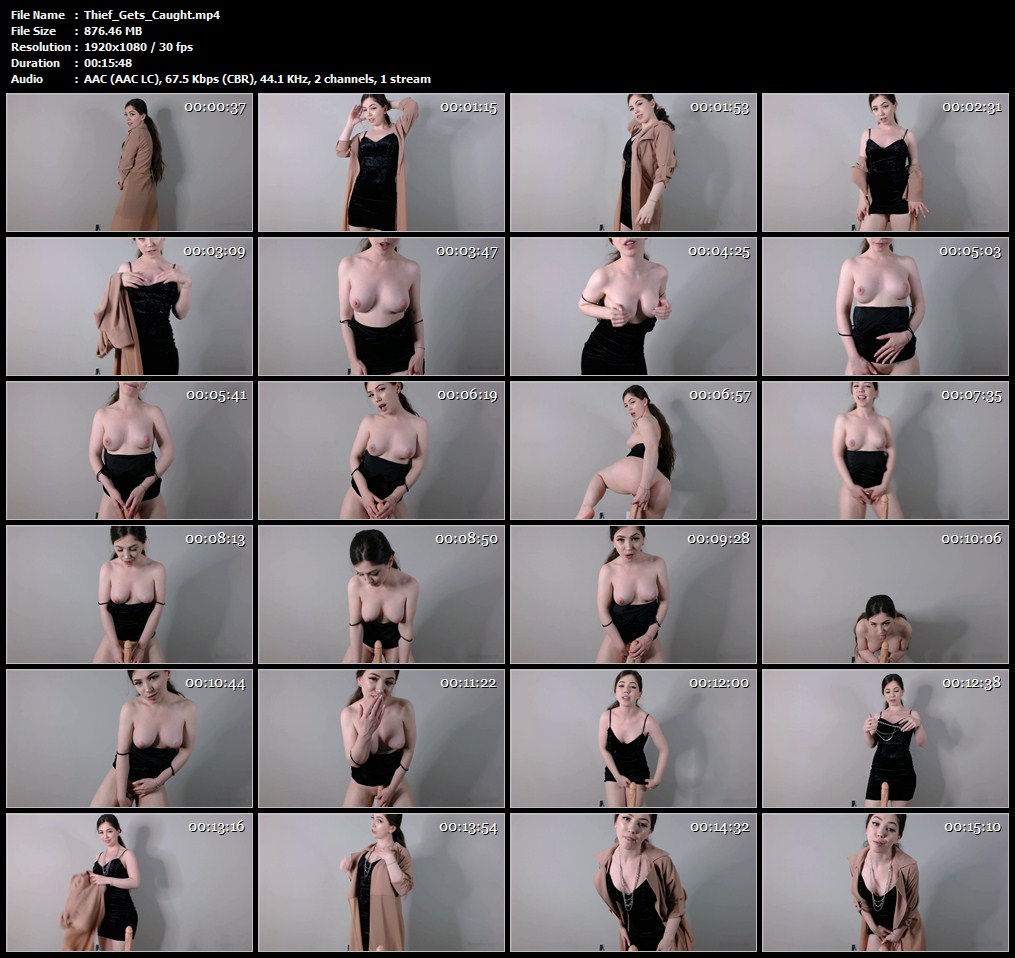Select the thumbnail stamped 00:00:37
1015x958 pixels.
[129, 162]
